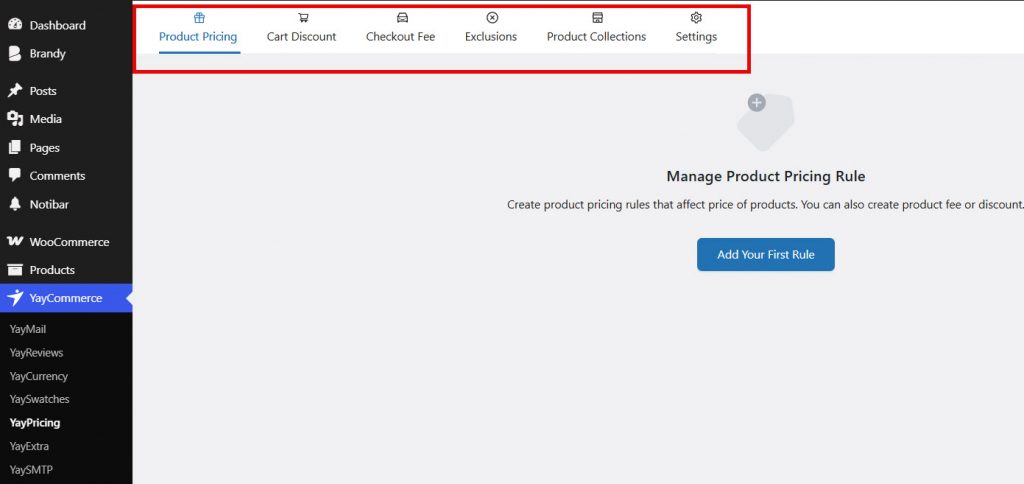Click the gift icon above Product Pricing
This screenshot has width=1024, height=484.
pyautogui.click(x=199, y=18)
